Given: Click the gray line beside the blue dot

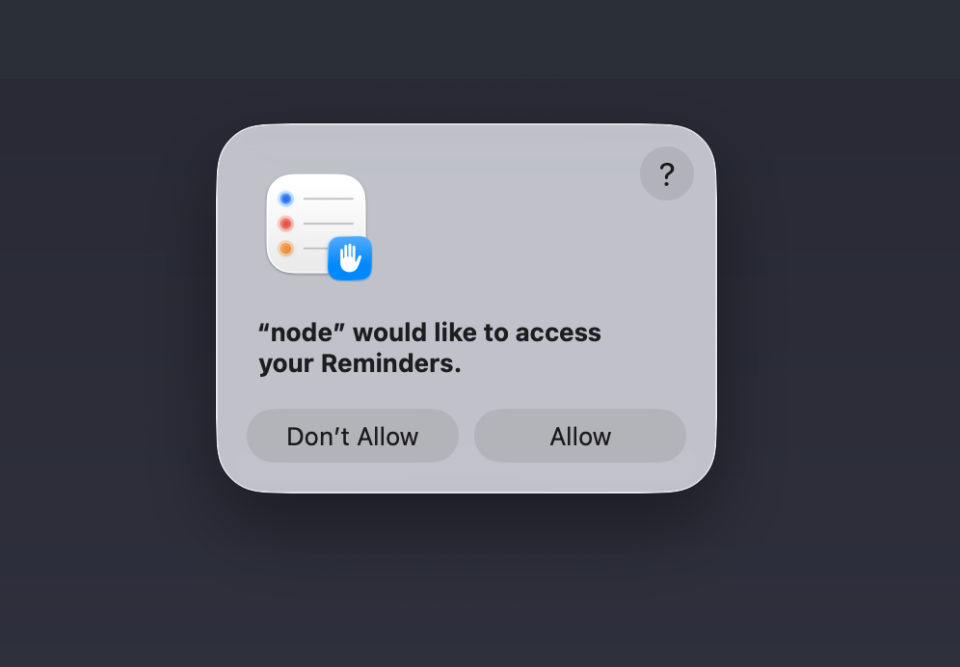Looking at the screenshot, I should [328, 198].
